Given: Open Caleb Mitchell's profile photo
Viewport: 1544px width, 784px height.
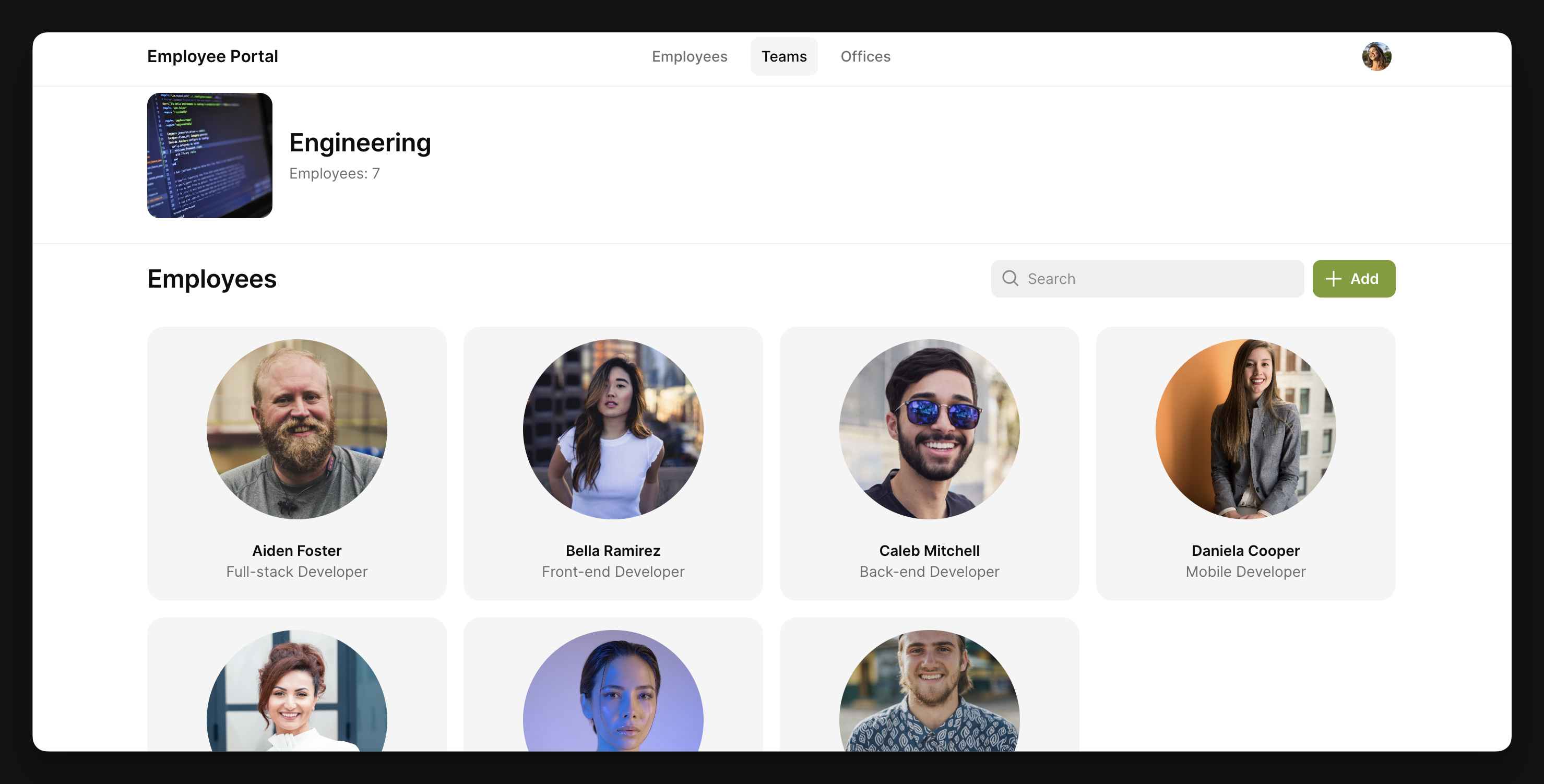Looking at the screenshot, I should coord(929,429).
